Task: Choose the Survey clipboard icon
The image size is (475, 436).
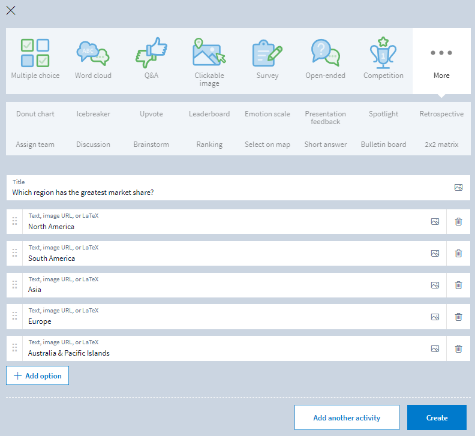Action: tap(267, 53)
